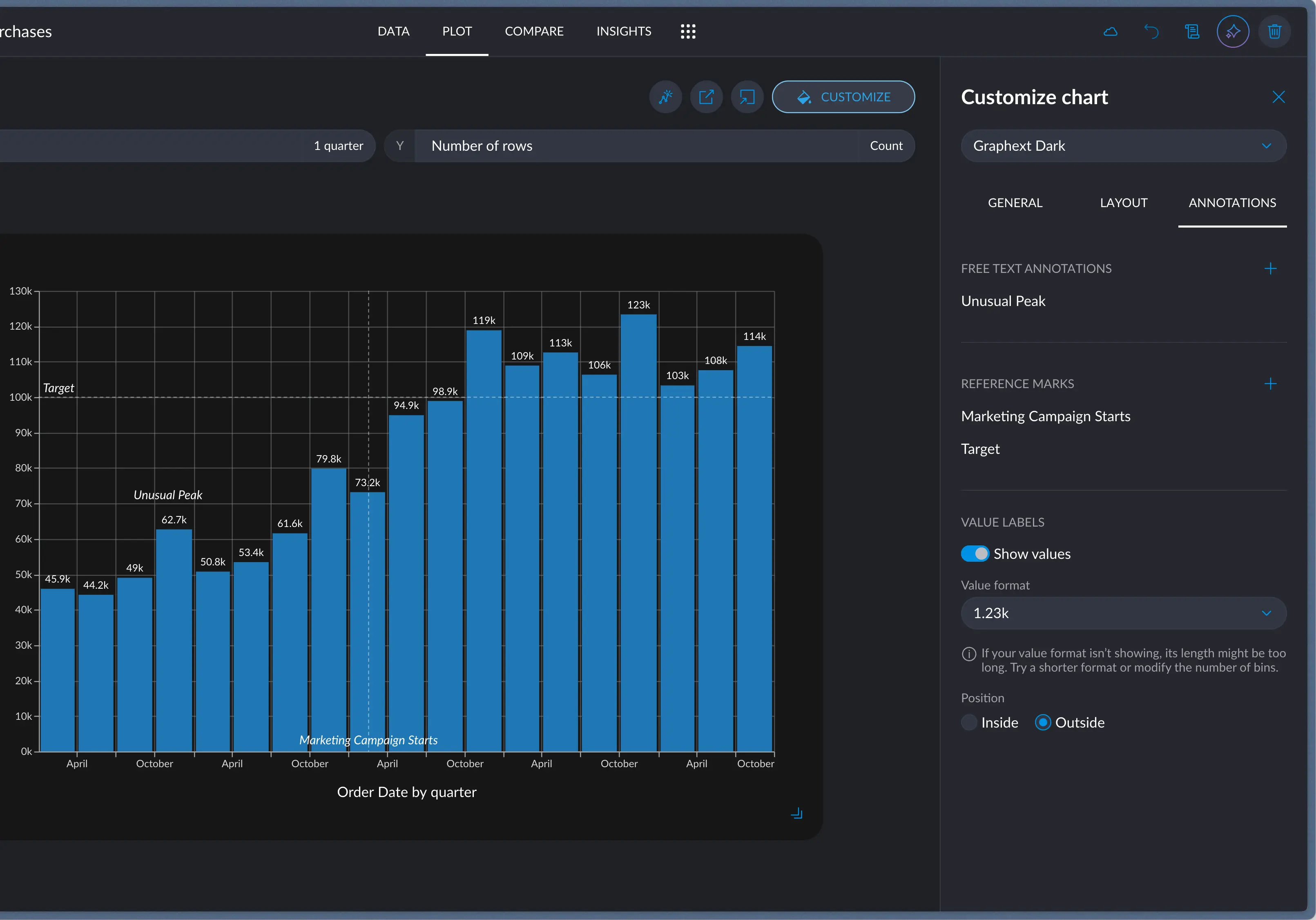Open the Graphext Dark theme dropdown
The width and height of the screenshot is (1316, 920).
tap(1123, 145)
